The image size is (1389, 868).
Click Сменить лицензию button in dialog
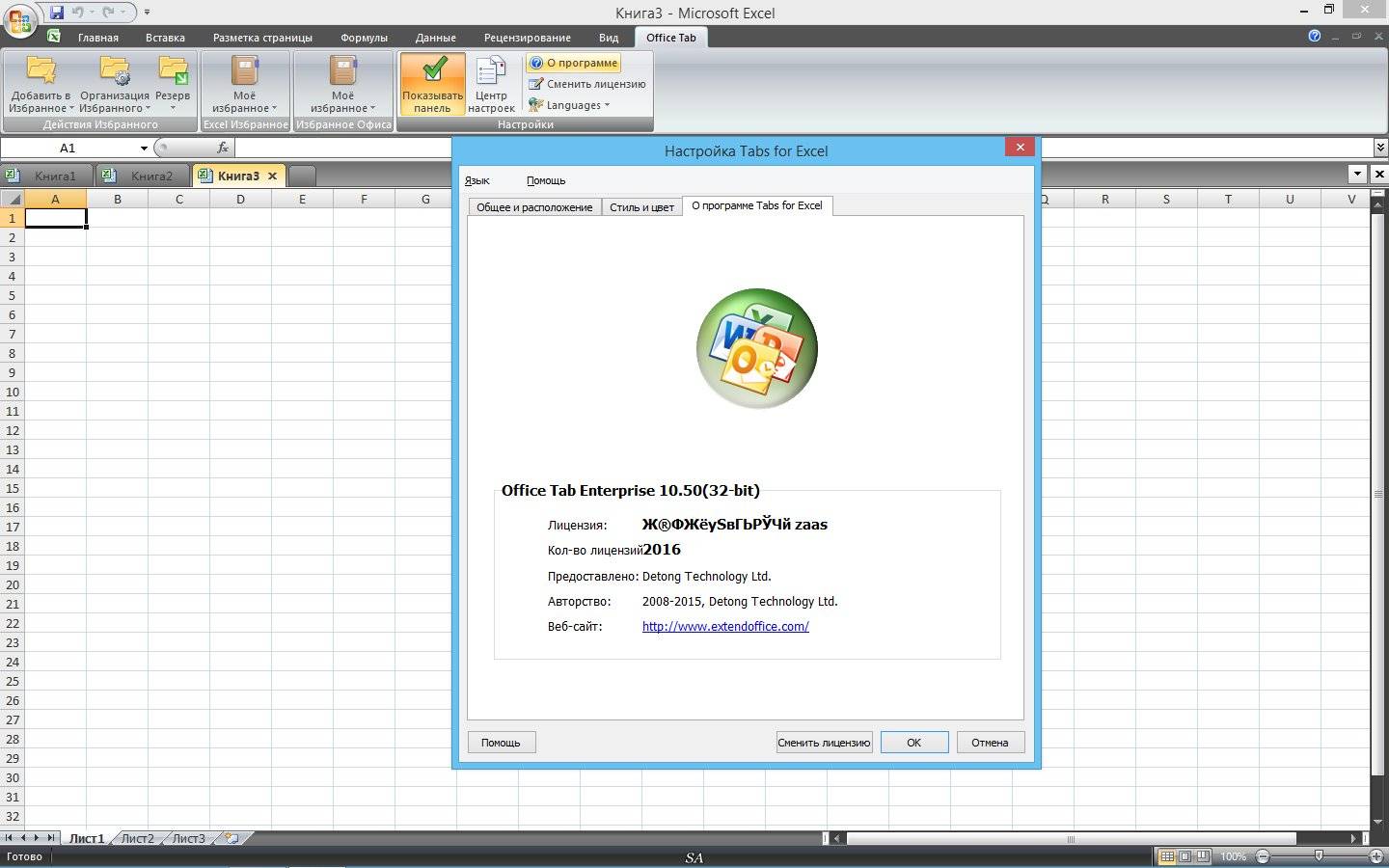824,742
